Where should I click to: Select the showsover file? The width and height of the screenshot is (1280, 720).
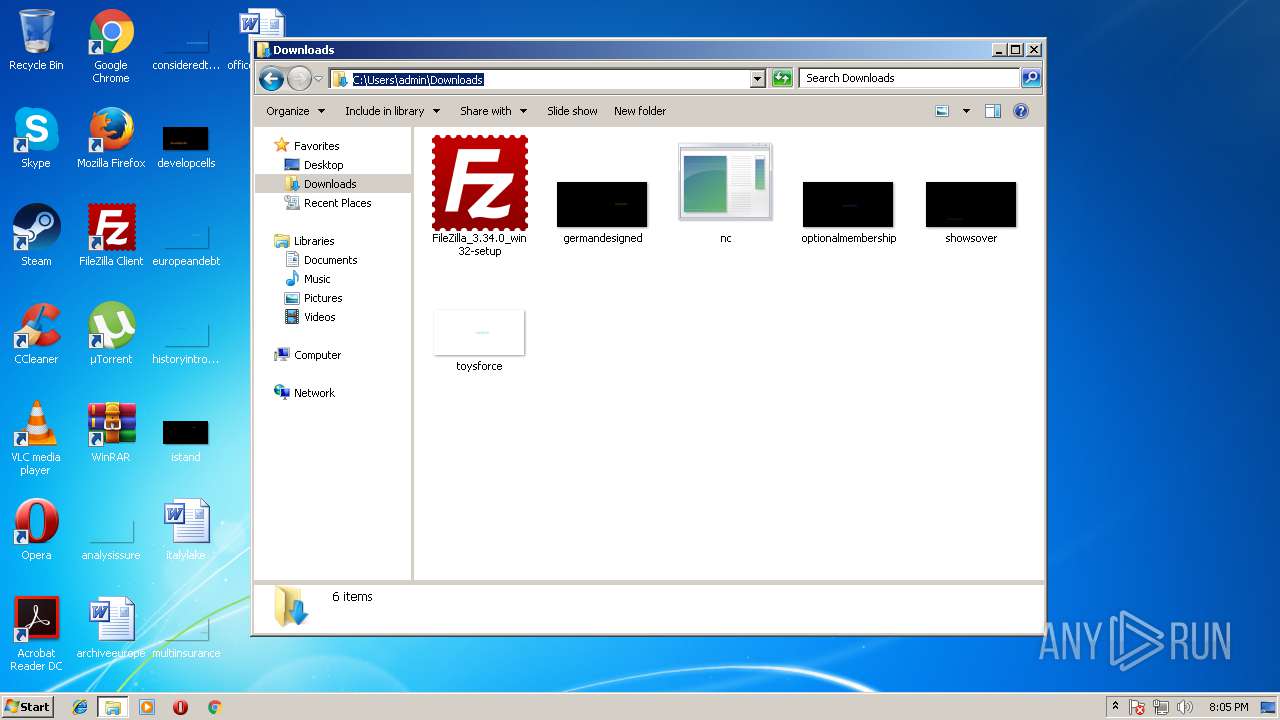971,212
